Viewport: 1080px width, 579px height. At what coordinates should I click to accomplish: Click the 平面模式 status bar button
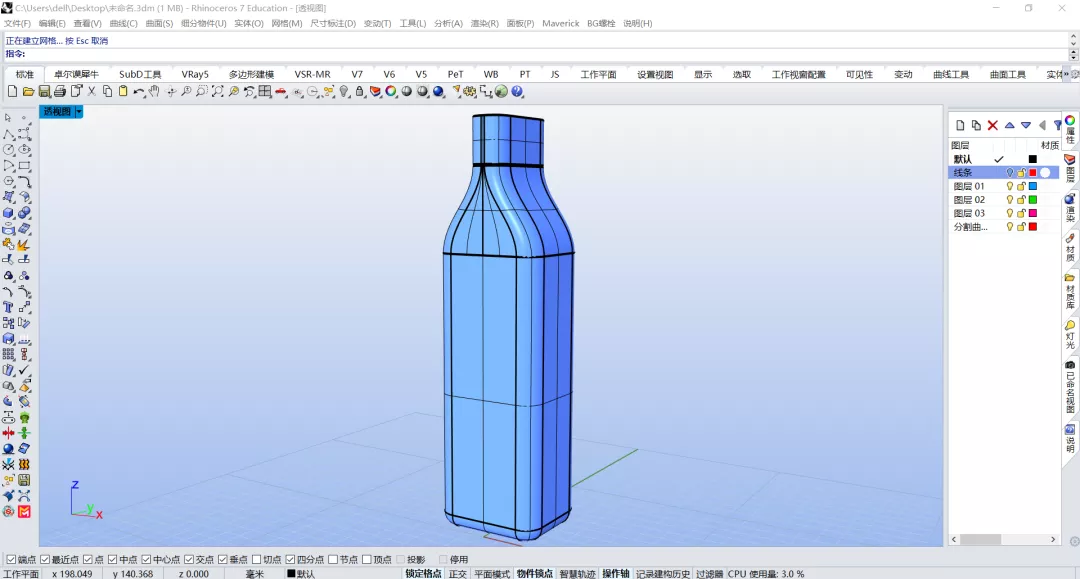pyautogui.click(x=492, y=573)
